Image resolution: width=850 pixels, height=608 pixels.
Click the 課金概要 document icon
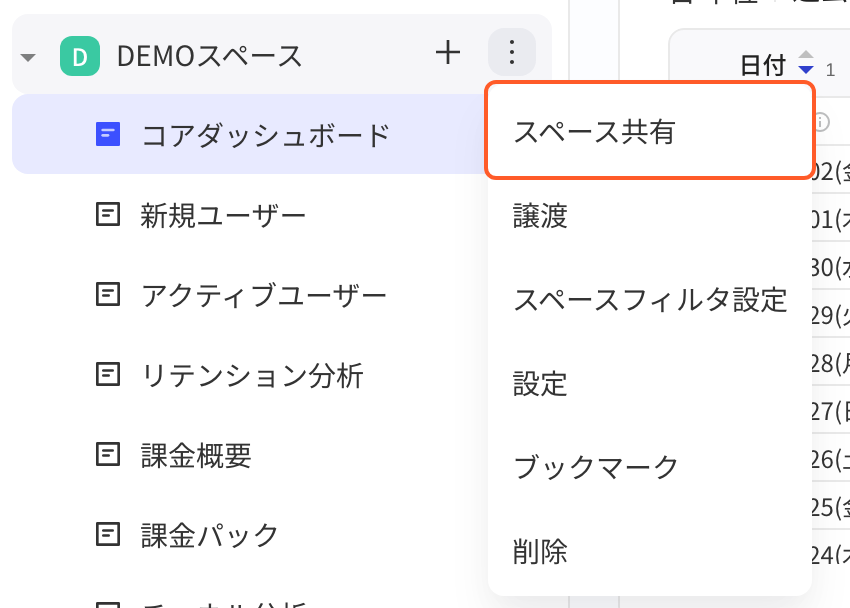point(108,454)
